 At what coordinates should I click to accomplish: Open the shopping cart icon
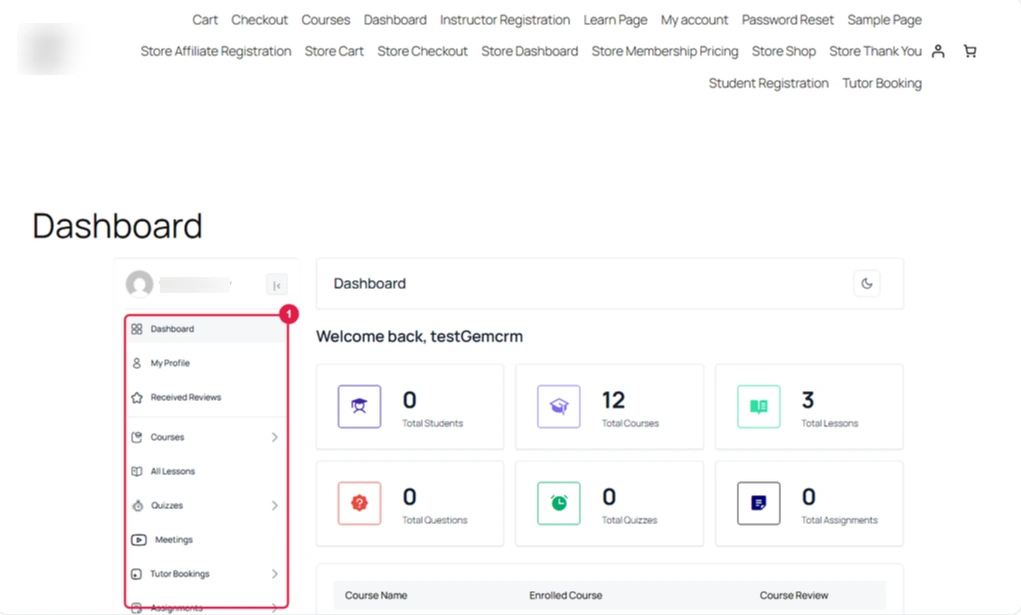(970, 51)
